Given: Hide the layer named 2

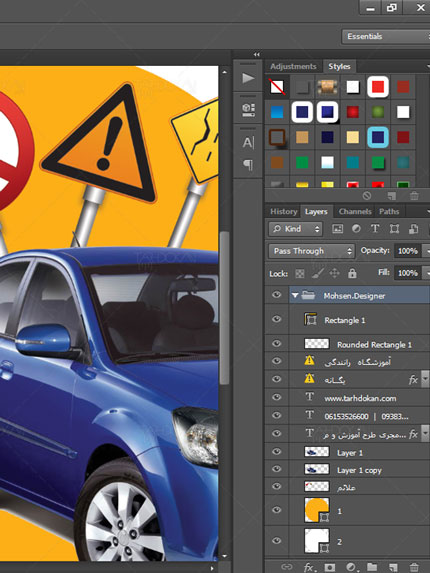Looking at the screenshot, I should [277, 540].
